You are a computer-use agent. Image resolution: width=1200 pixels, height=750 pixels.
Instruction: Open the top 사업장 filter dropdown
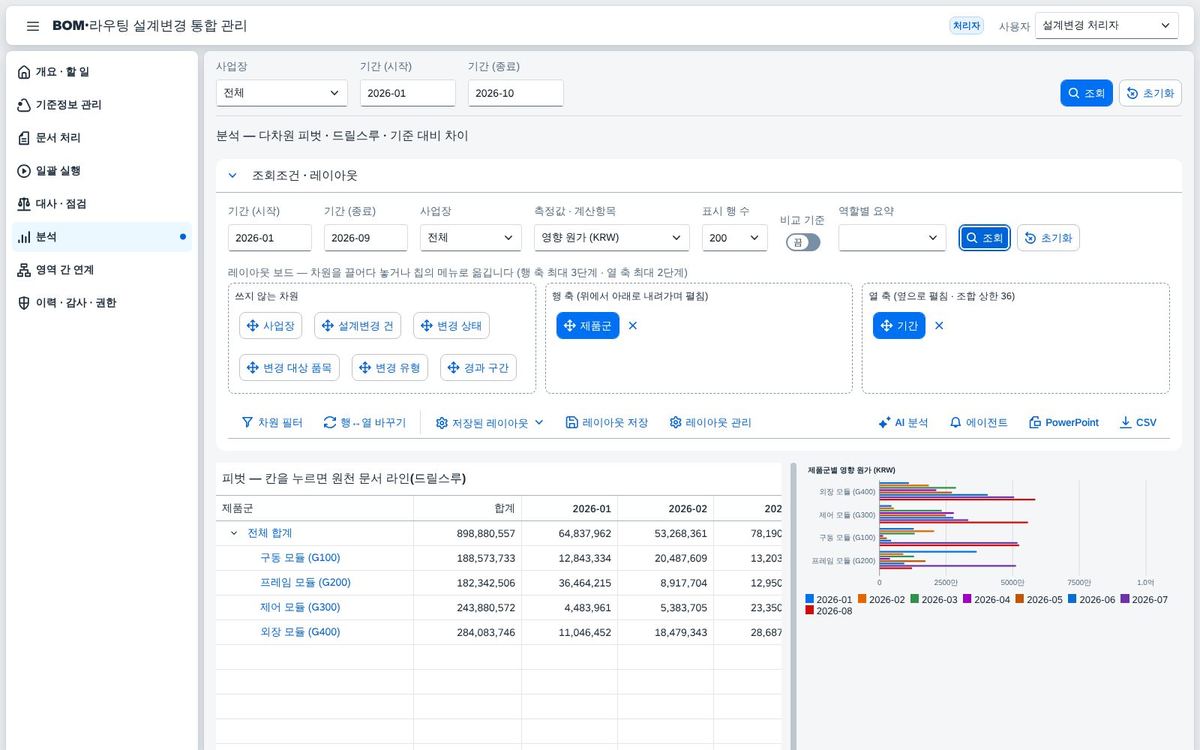[x=282, y=93]
